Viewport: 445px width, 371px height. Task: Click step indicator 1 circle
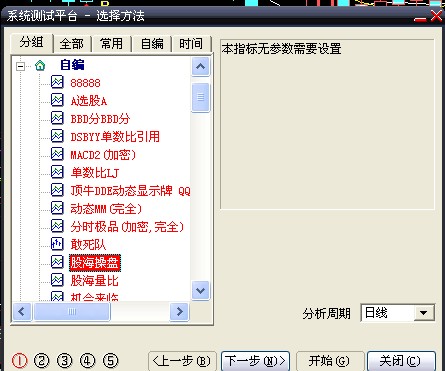point(20,361)
